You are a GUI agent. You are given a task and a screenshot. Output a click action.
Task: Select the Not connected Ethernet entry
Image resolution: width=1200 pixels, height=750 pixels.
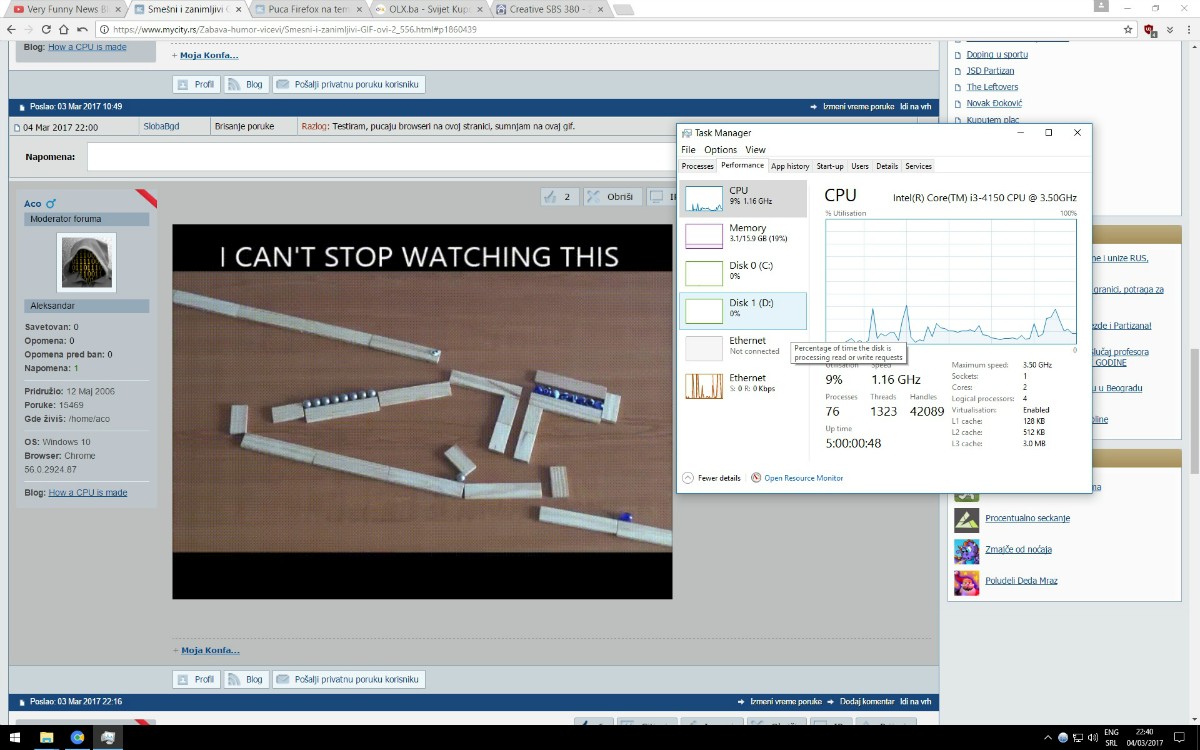tap(742, 347)
